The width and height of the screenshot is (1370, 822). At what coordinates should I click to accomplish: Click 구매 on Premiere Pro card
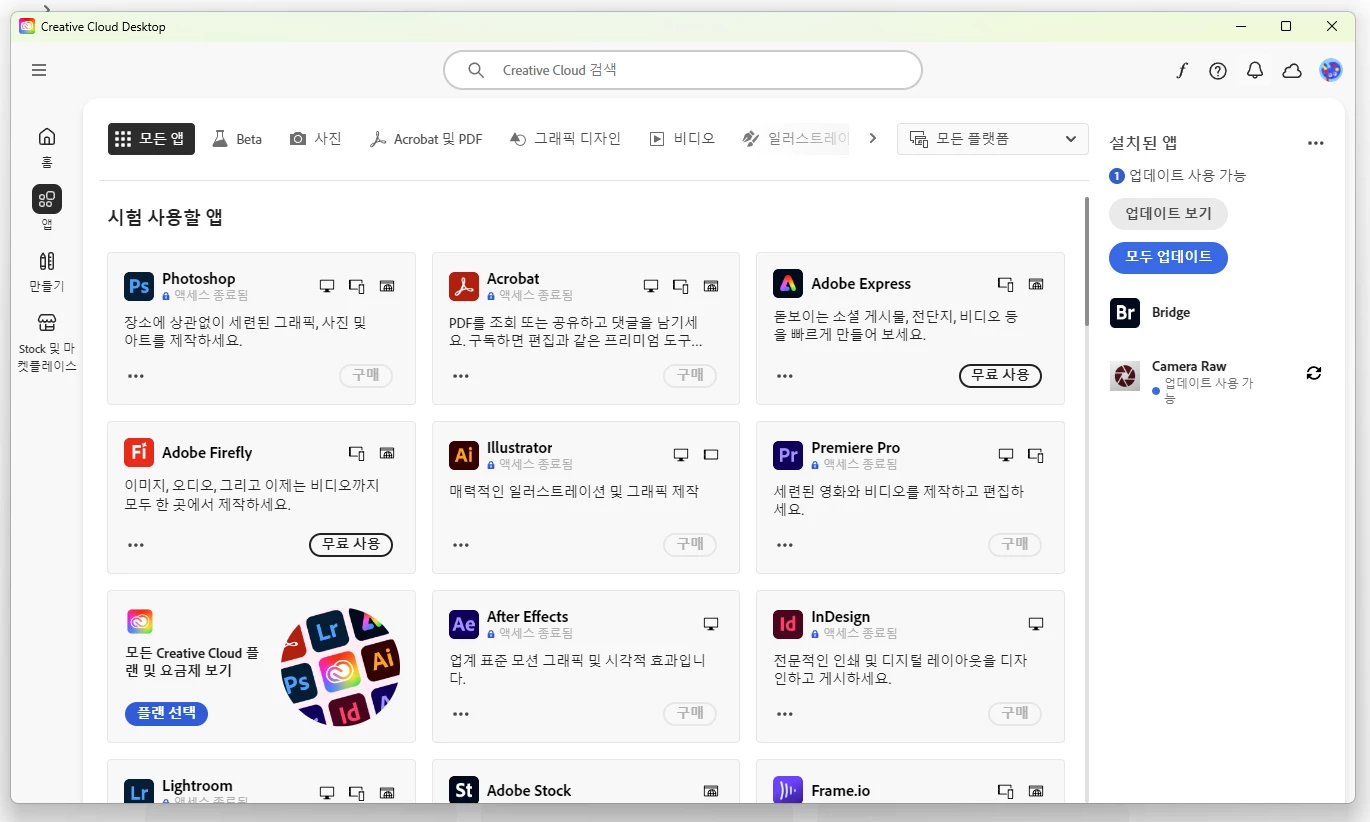pyautogui.click(x=1015, y=544)
